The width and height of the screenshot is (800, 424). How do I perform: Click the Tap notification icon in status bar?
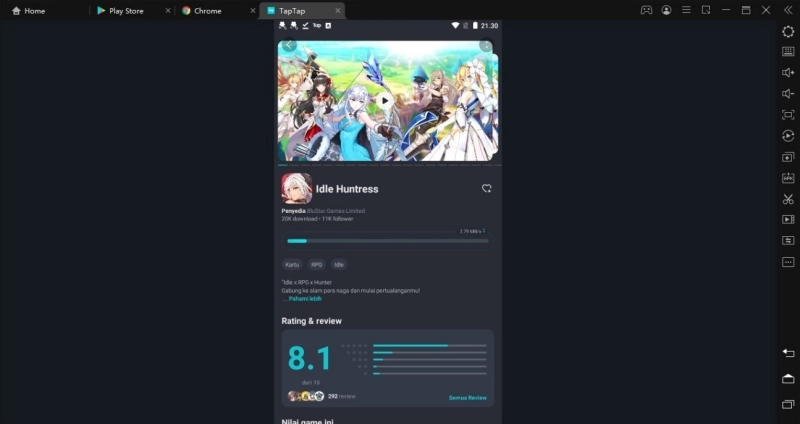317,26
